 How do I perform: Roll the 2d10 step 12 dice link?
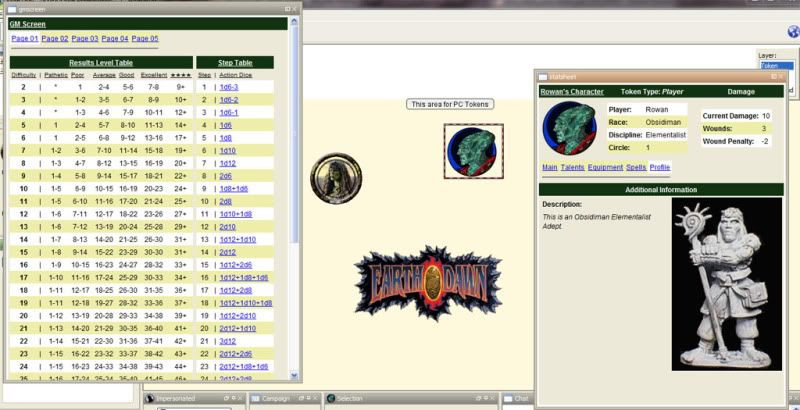228,227
